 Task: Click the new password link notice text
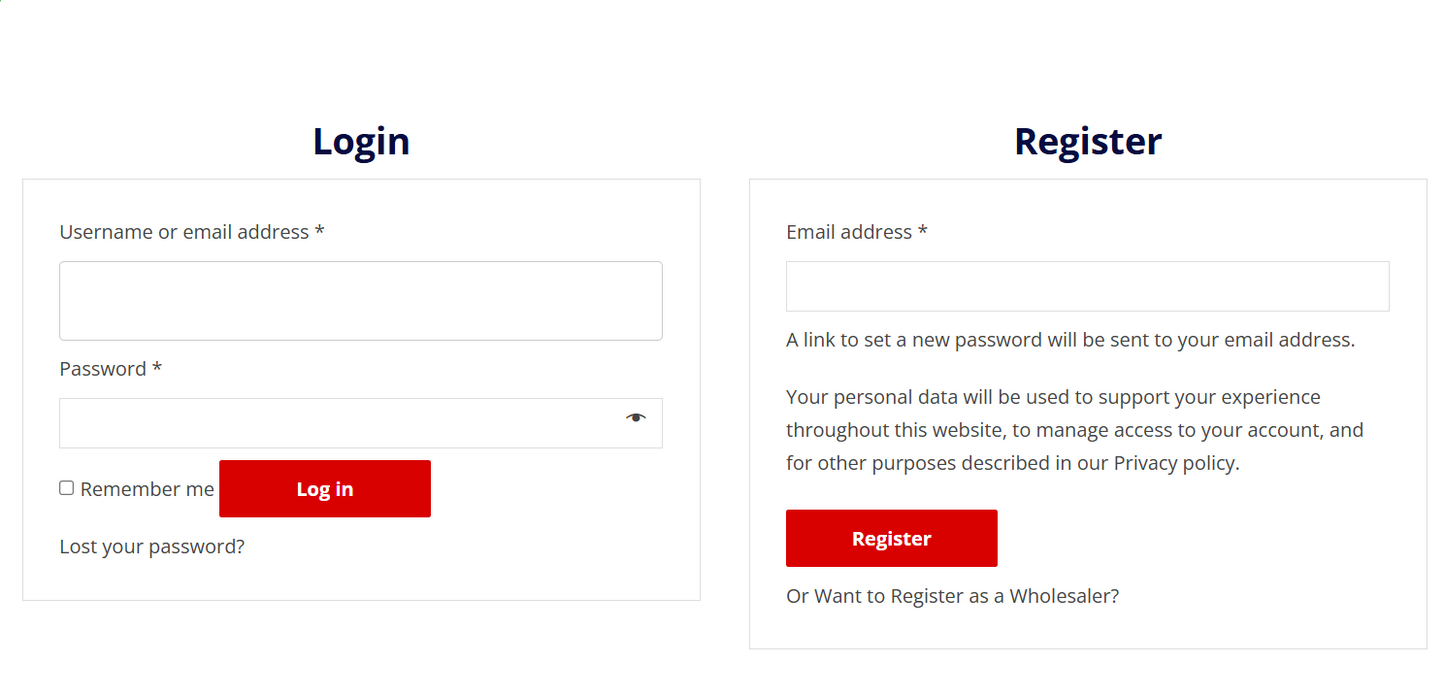pos(1070,340)
